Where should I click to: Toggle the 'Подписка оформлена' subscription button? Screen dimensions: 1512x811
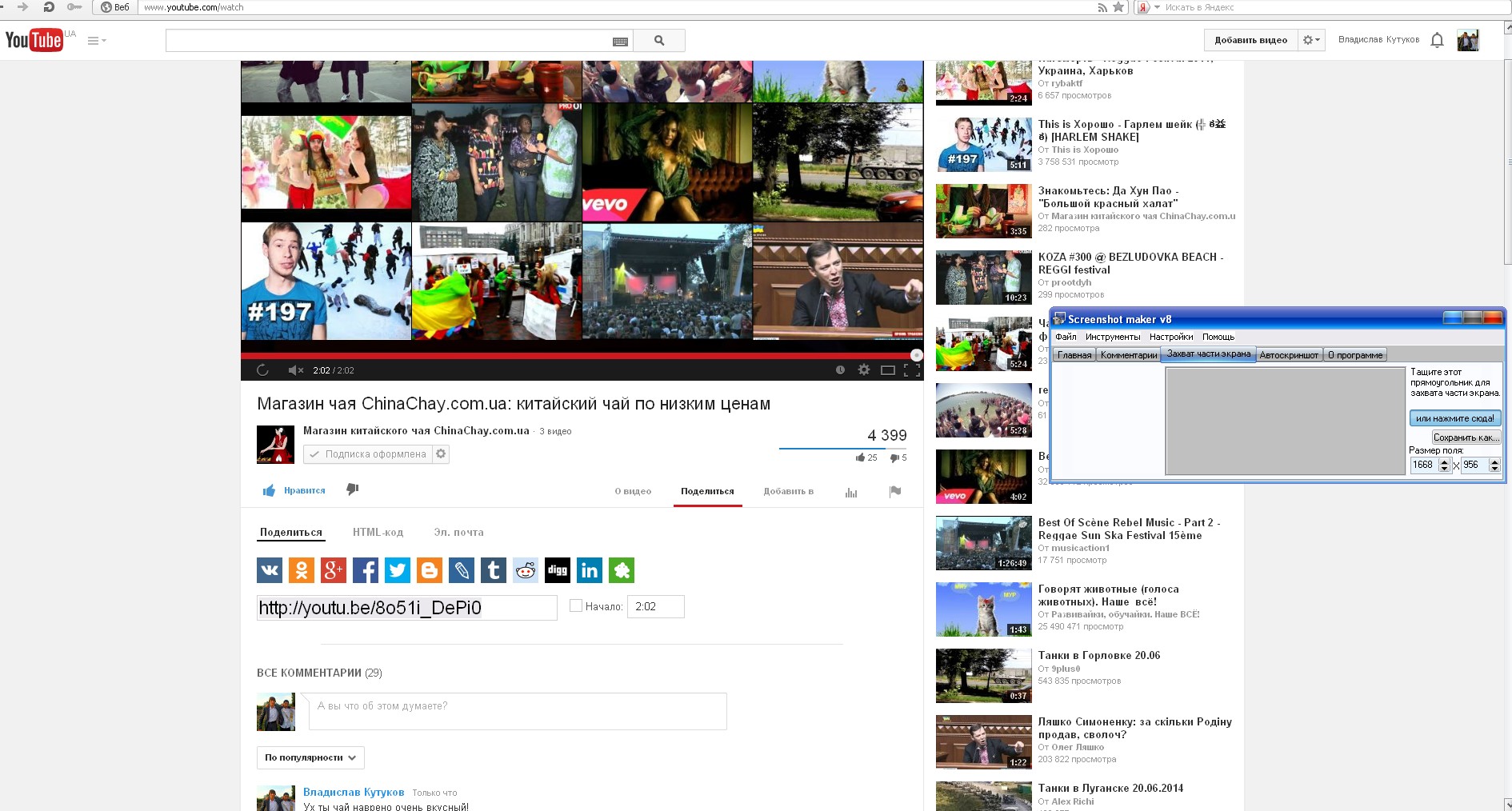pos(368,454)
